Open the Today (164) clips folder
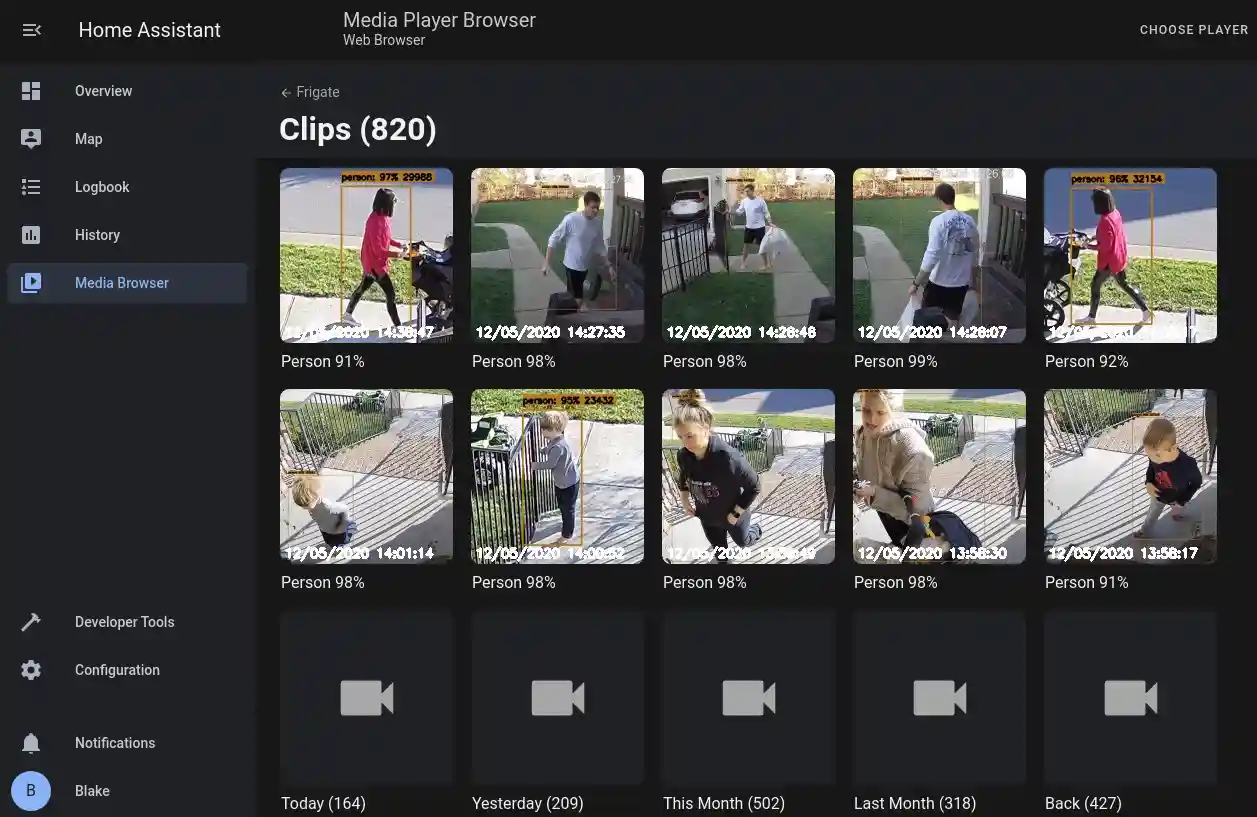 click(366, 698)
